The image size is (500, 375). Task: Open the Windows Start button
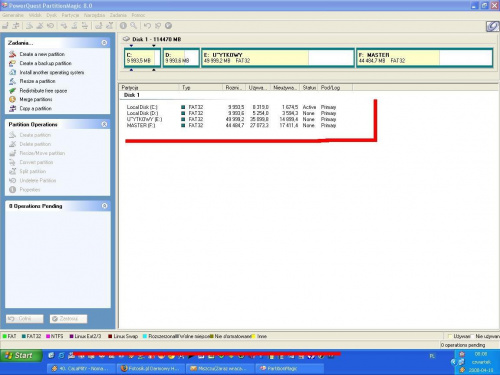coord(21,356)
